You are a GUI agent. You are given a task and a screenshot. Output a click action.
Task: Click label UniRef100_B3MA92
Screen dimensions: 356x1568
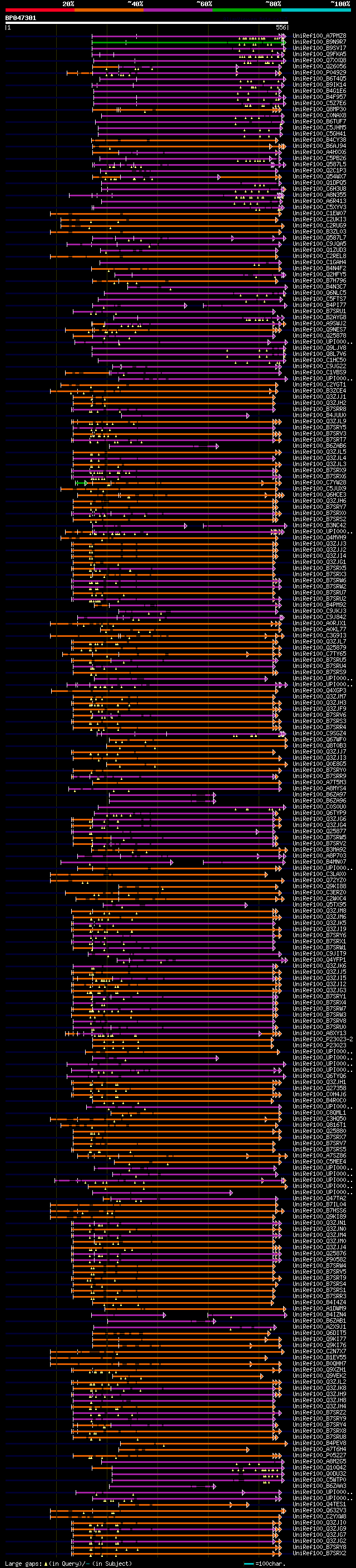[x=319, y=849]
